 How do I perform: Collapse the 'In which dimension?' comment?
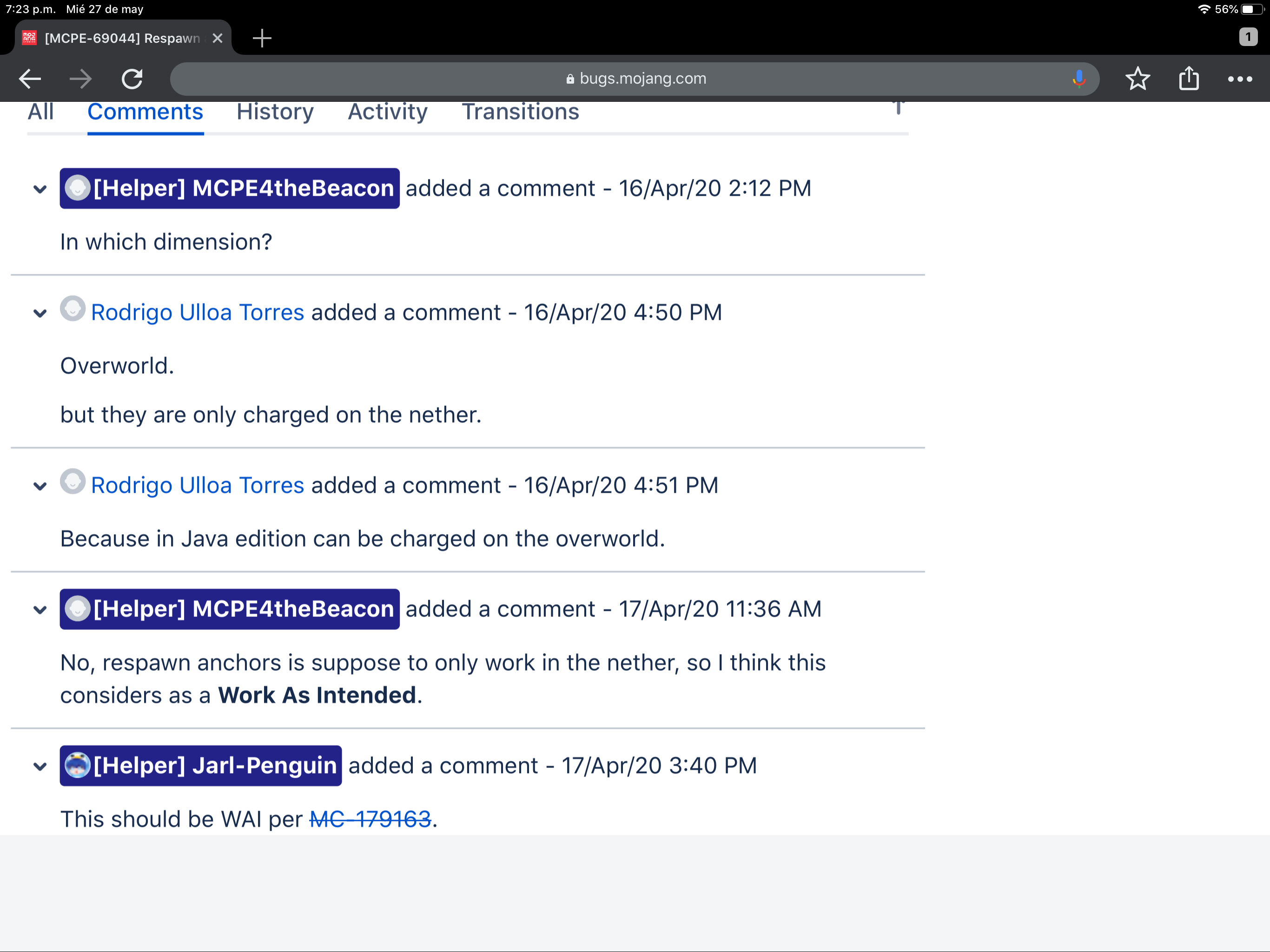click(x=40, y=189)
